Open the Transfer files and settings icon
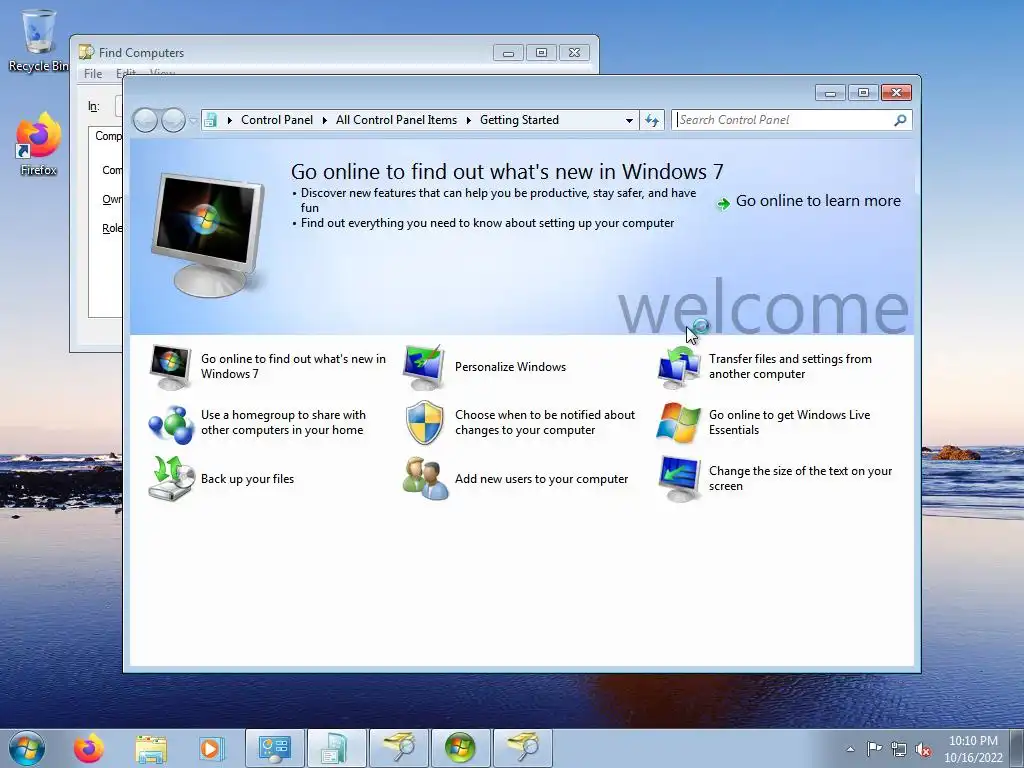Viewport: 1024px width, 768px height. point(678,367)
